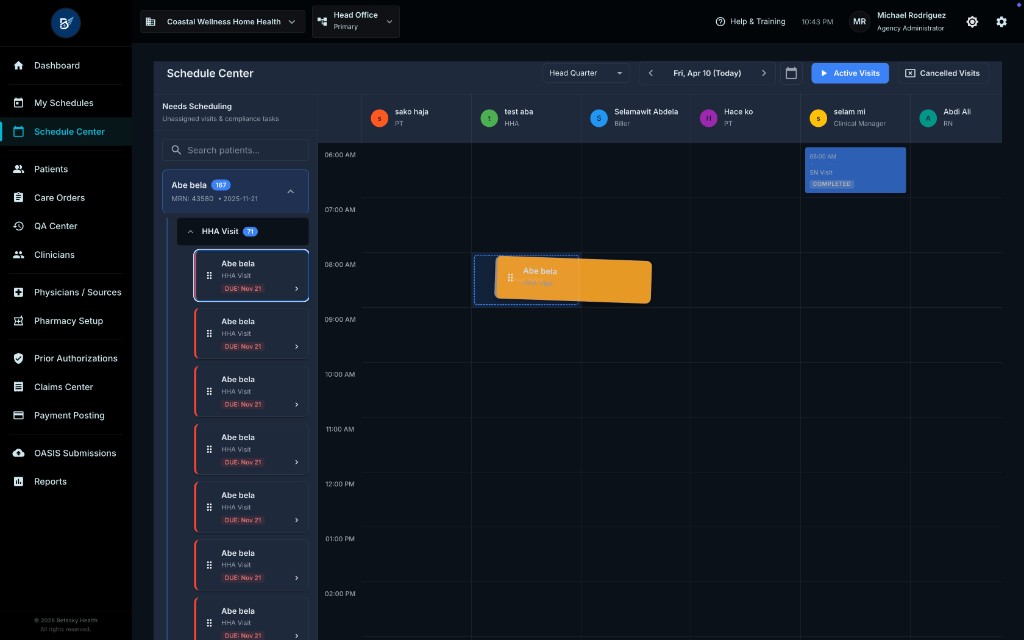This screenshot has height=640, width=1024.
Task: Click the OASIS Submissions cloud icon
Action: [18, 453]
